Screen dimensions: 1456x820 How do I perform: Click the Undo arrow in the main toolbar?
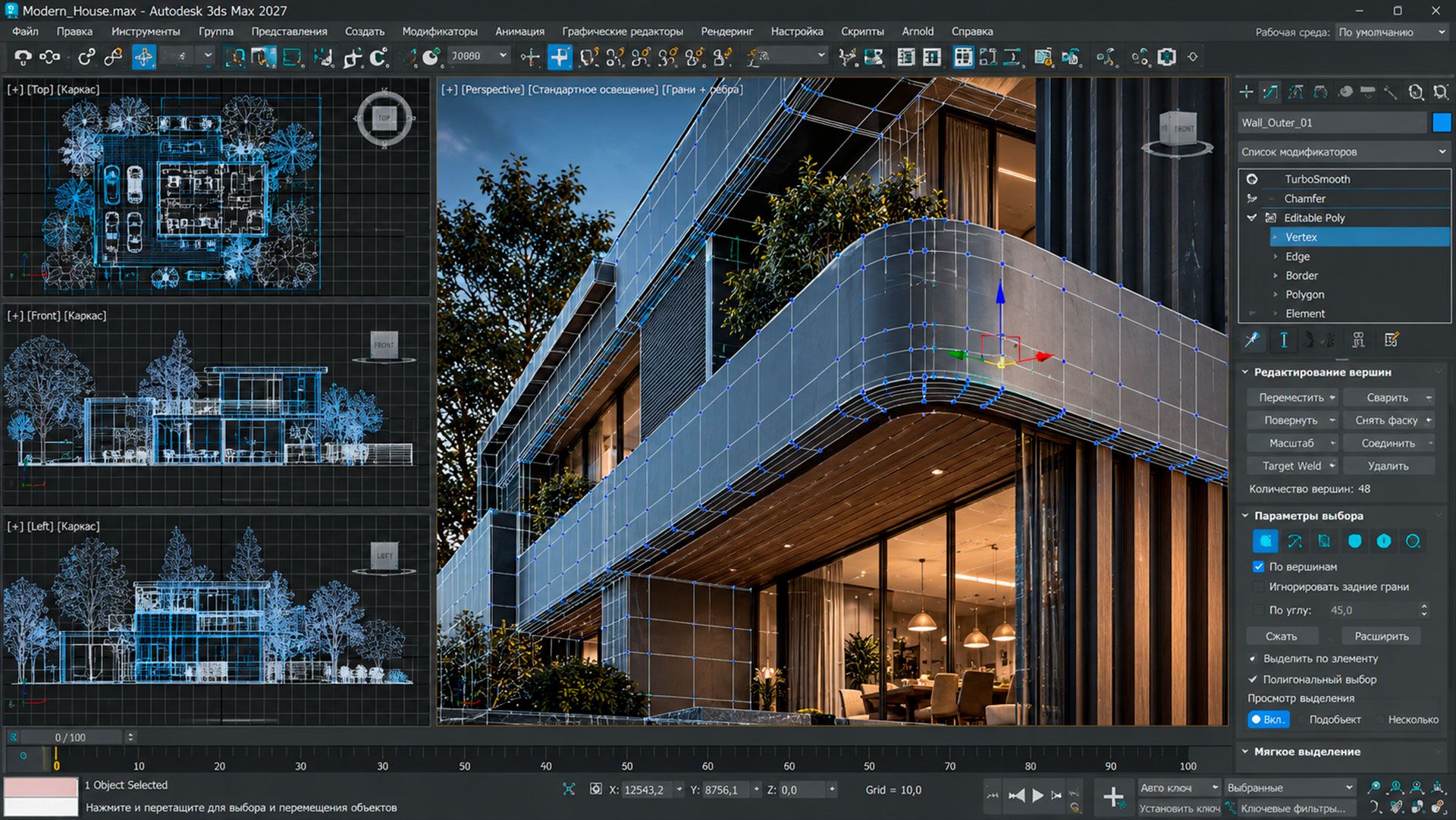pyautogui.click(x=24, y=57)
